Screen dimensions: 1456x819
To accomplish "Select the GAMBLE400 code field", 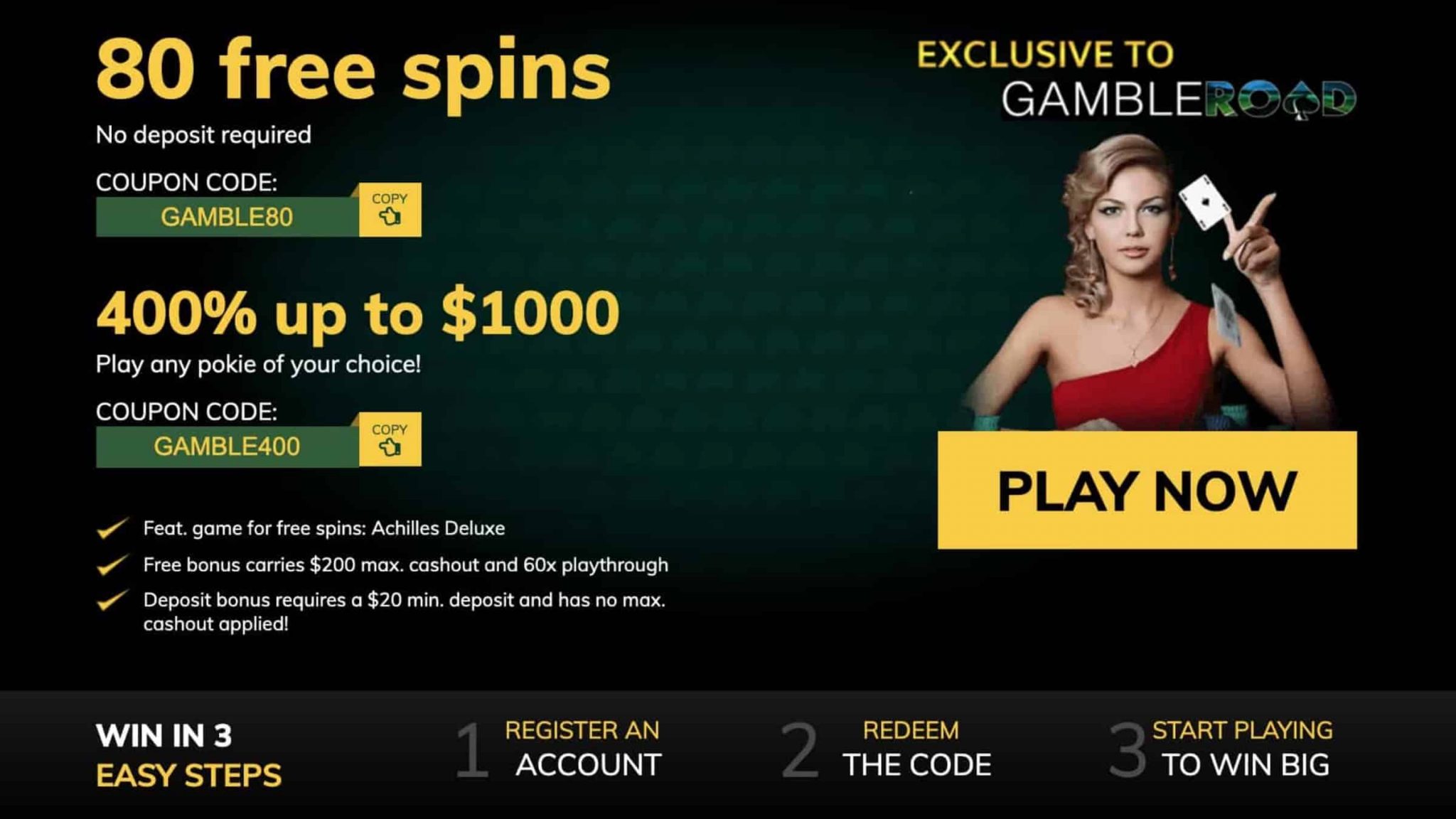I will [227, 446].
